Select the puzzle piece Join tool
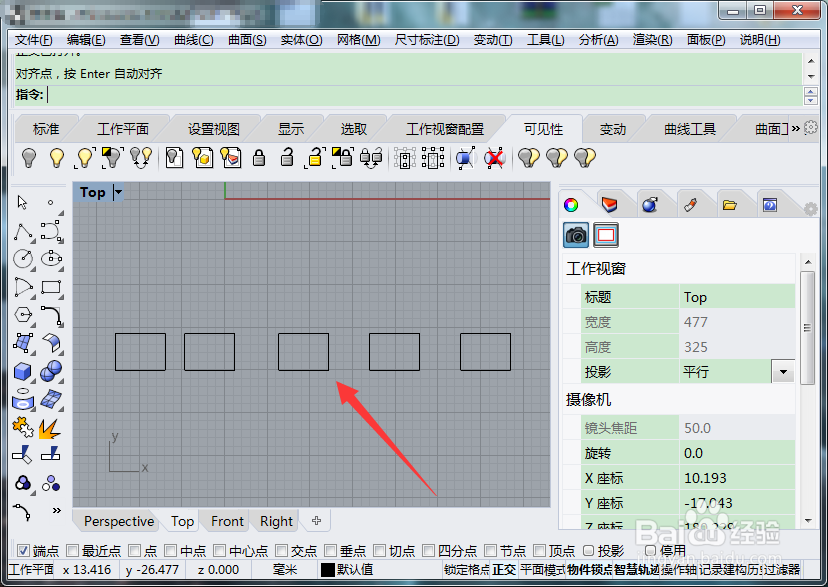The width and height of the screenshot is (828, 587). [23, 428]
